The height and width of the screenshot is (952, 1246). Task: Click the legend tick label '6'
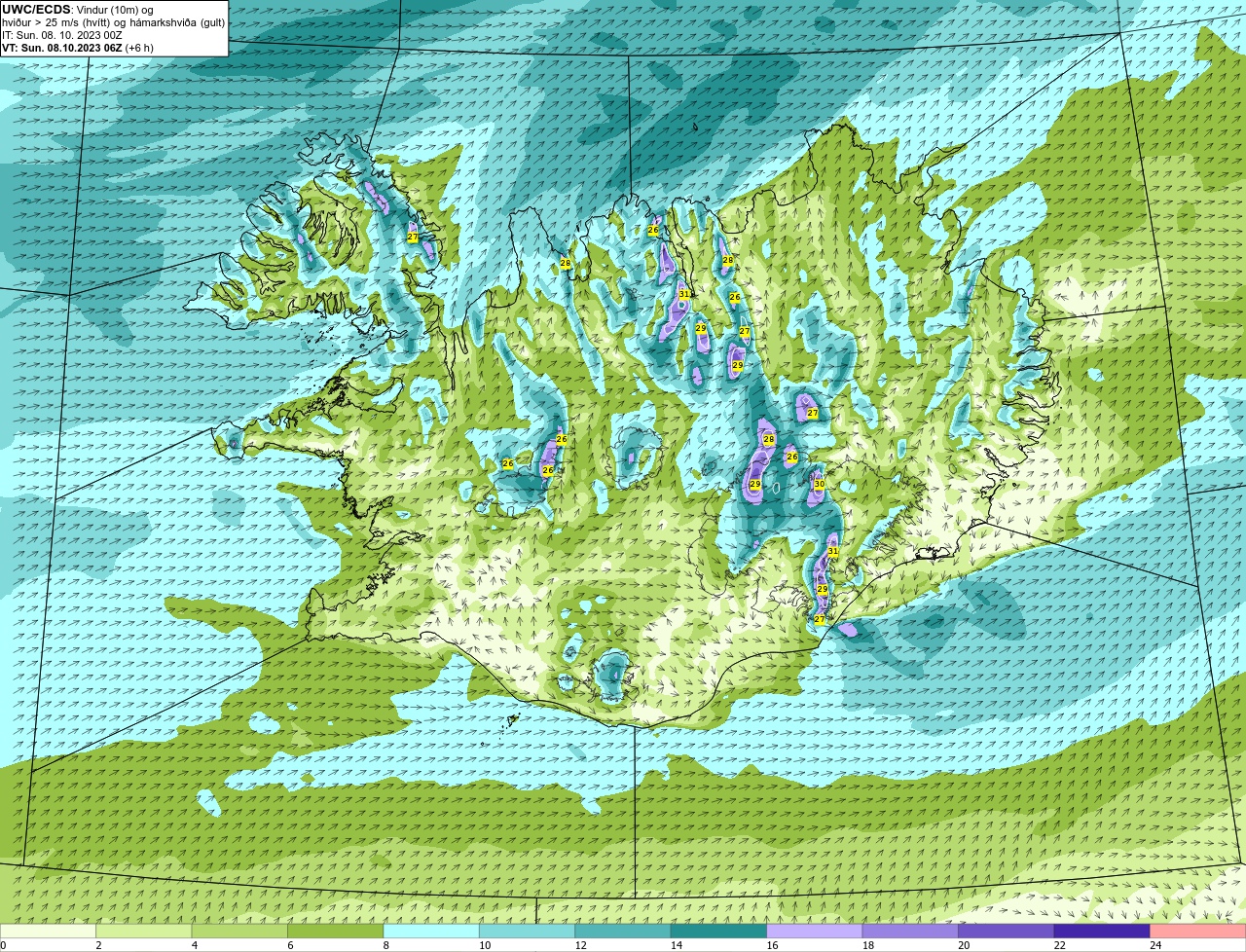(x=289, y=945)
